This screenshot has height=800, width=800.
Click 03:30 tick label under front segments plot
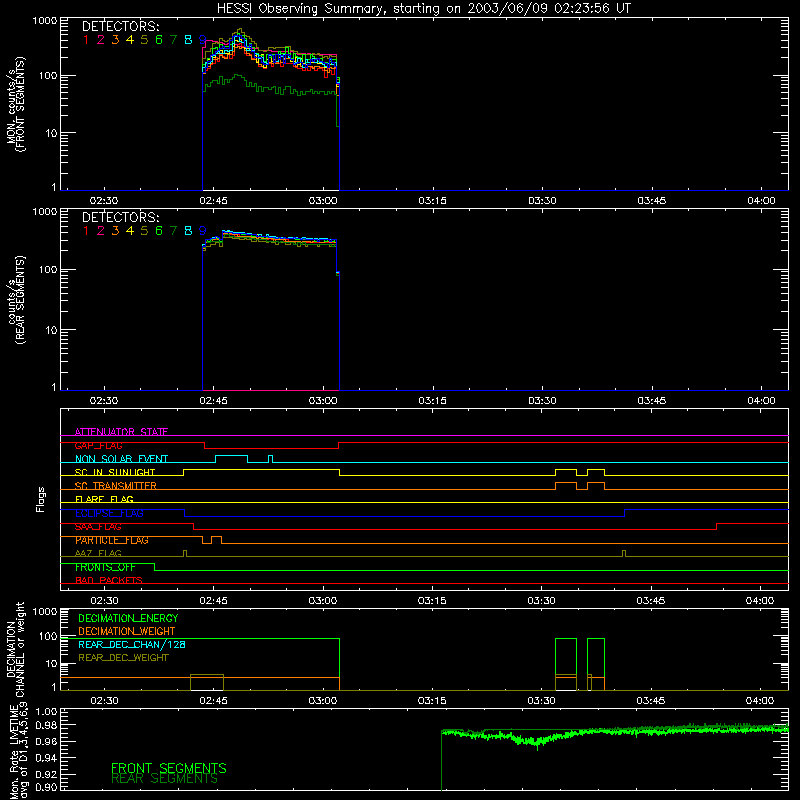coord(542,201)
